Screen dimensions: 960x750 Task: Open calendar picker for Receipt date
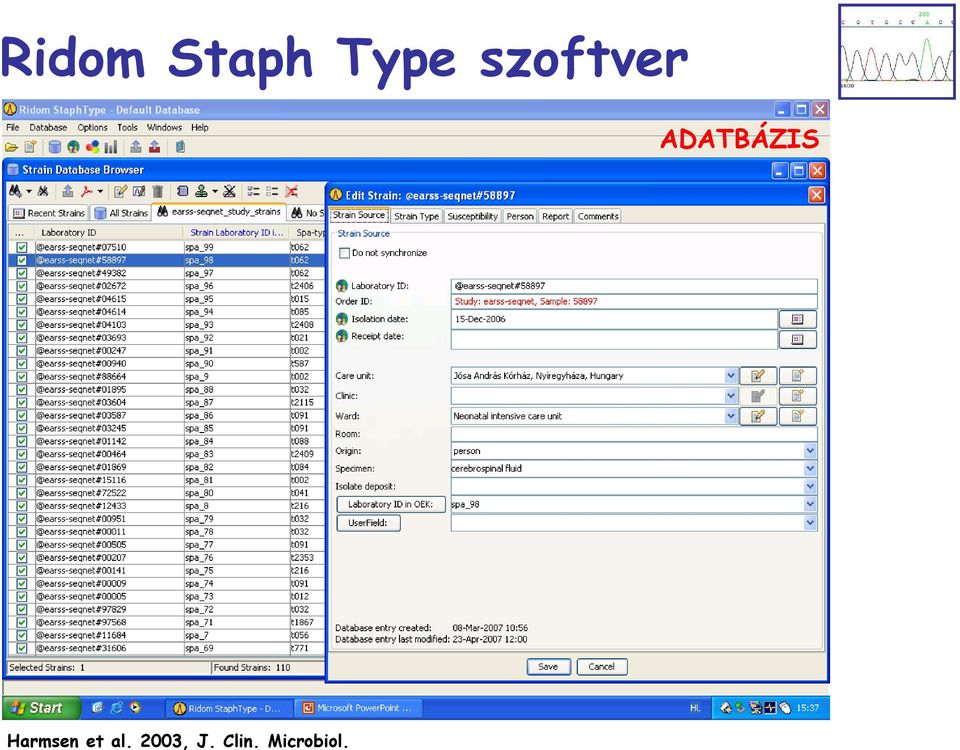tap(797, 339)
